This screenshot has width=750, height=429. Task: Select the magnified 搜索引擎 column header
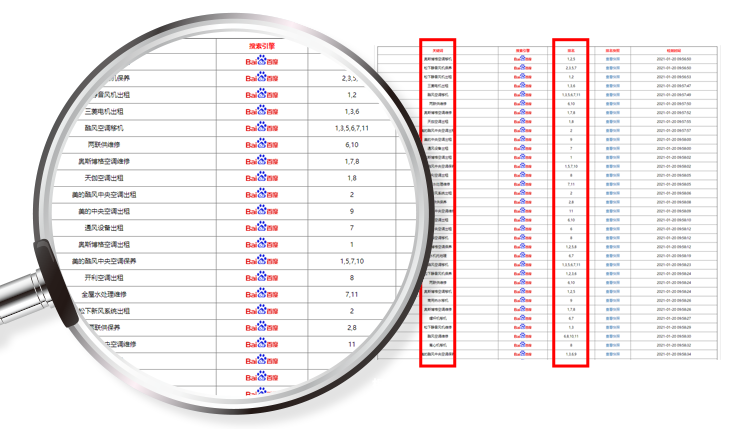(262, 46)
